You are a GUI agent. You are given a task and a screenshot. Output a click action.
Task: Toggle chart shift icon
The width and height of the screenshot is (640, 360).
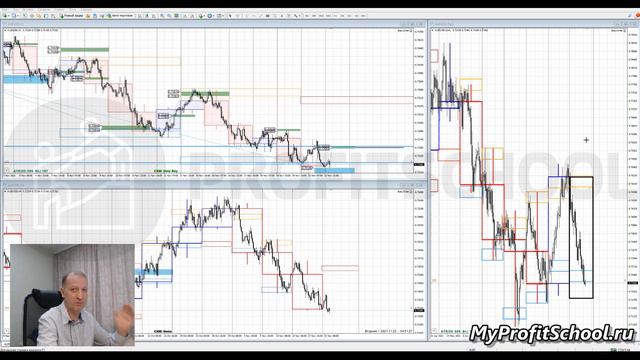point(193,16)
